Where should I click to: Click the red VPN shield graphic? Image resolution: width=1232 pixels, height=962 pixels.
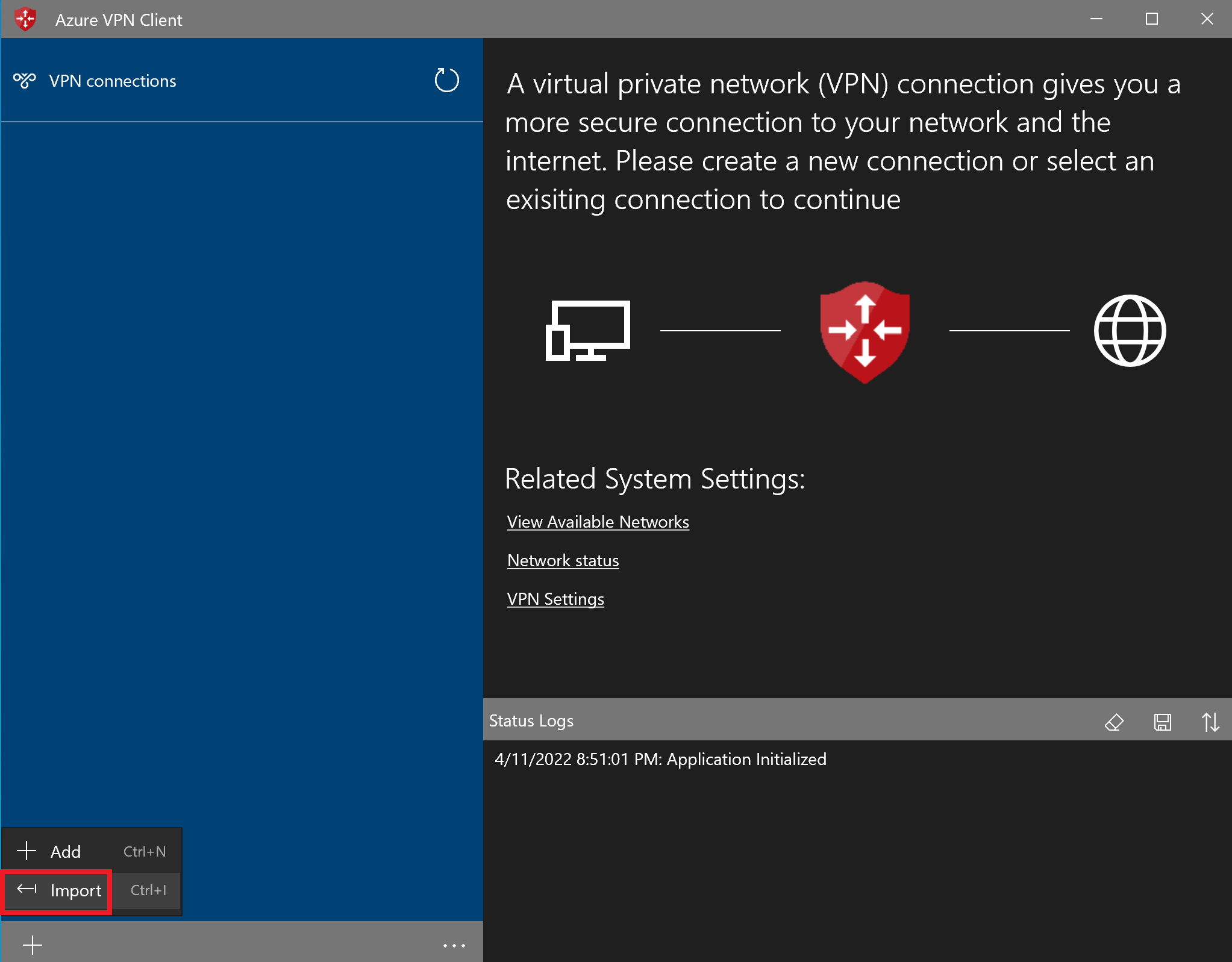click(865, 331)
